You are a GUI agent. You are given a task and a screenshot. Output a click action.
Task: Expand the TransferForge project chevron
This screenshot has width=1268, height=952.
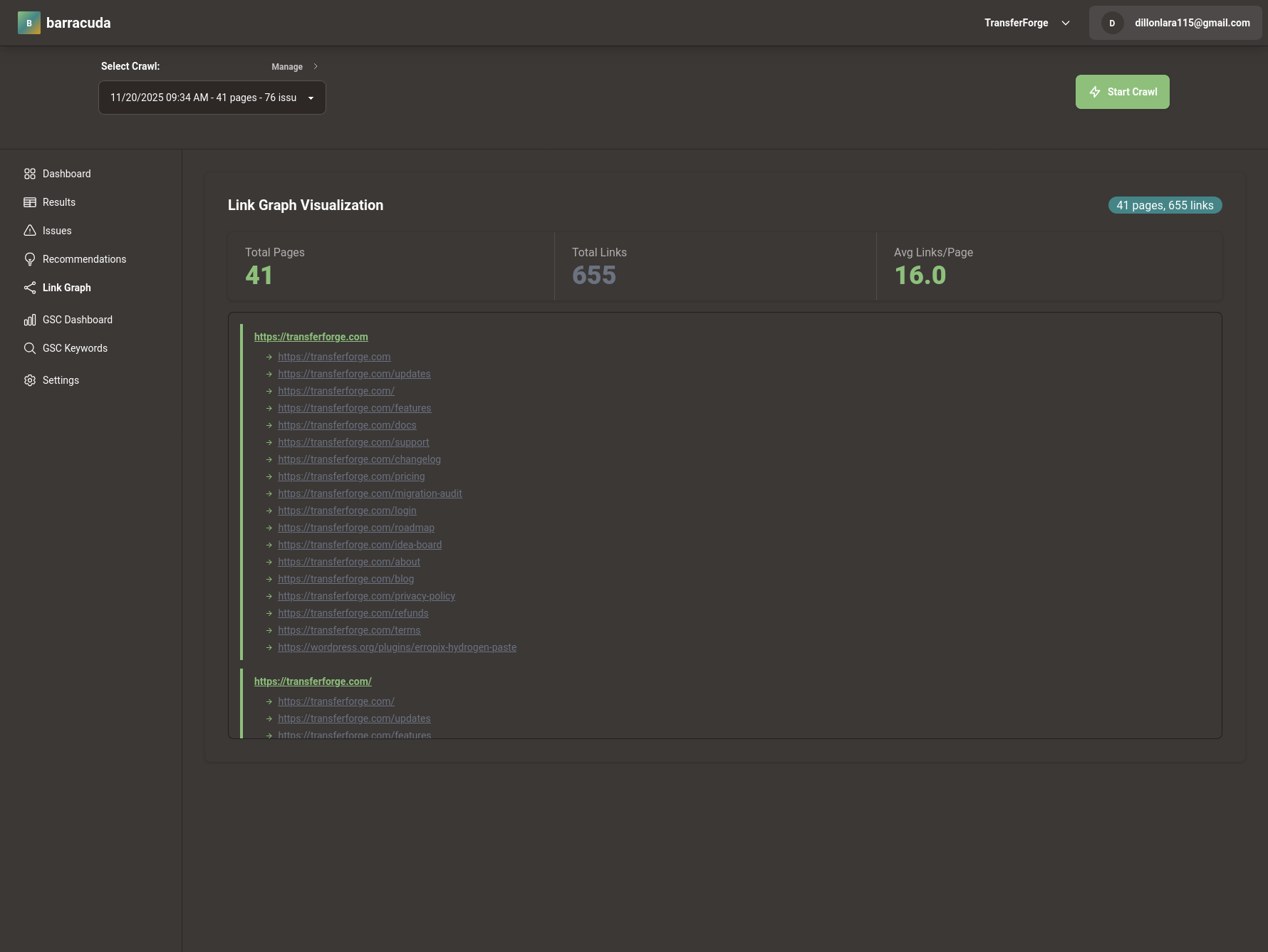click(x=1066, y=23)
